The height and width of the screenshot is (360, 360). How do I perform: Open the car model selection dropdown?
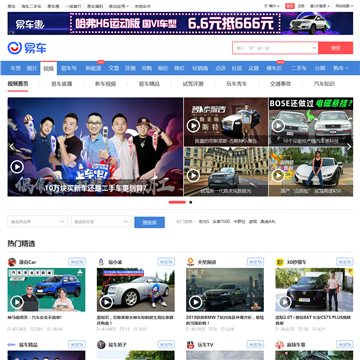(101, 221)
